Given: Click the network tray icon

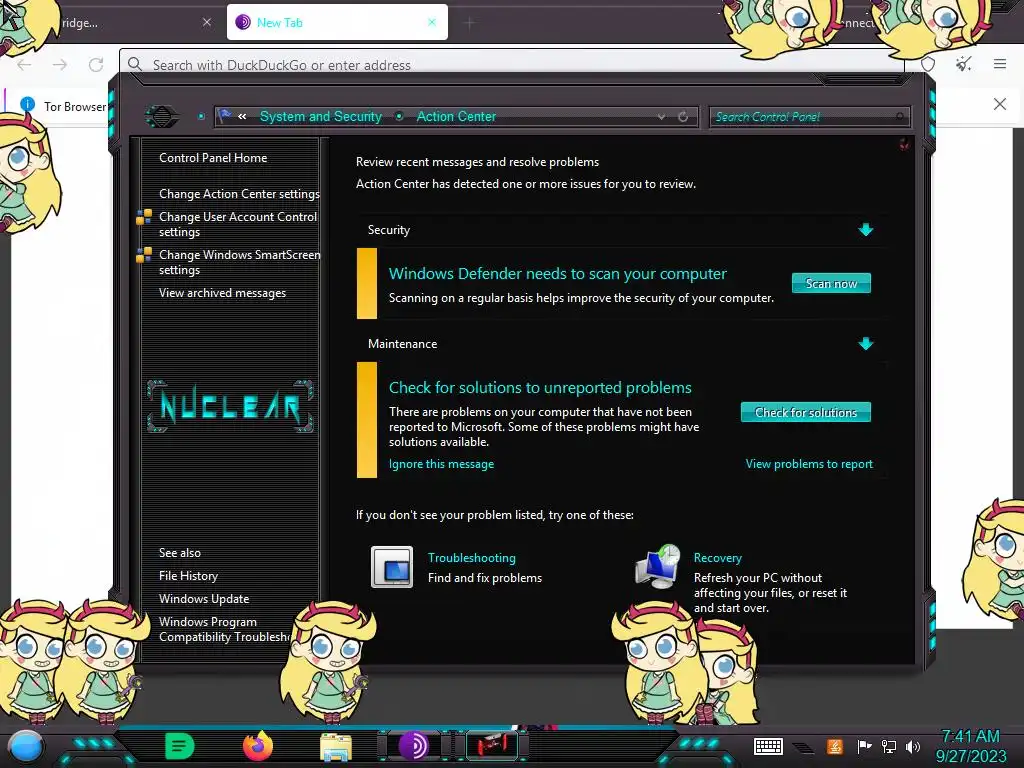Looking at the screenshot, I should click(x=889, y=746).
